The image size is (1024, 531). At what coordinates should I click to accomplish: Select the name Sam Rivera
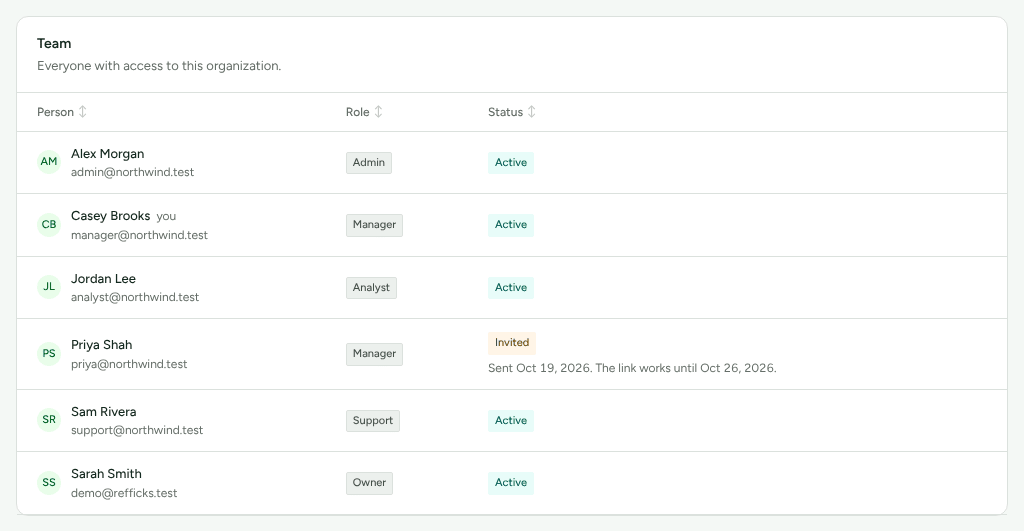point(104,411)
